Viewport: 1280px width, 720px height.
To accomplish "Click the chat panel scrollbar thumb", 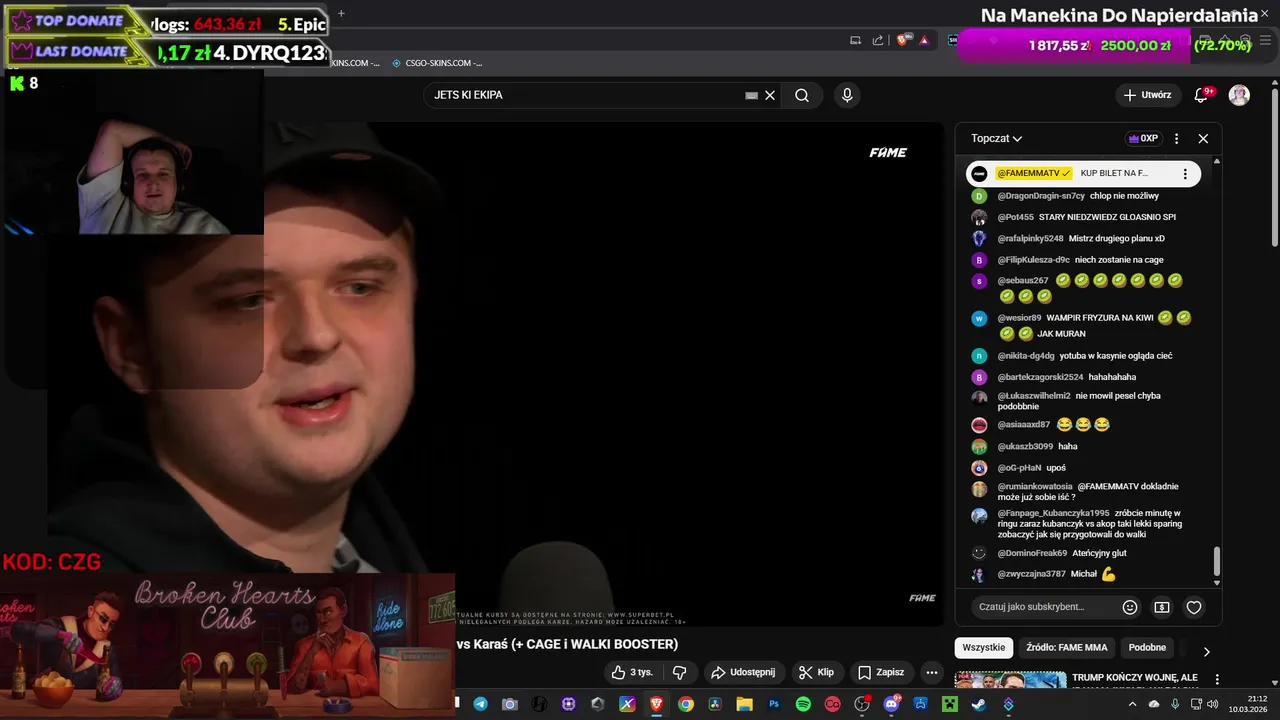I will click(x=1216, y=561).
